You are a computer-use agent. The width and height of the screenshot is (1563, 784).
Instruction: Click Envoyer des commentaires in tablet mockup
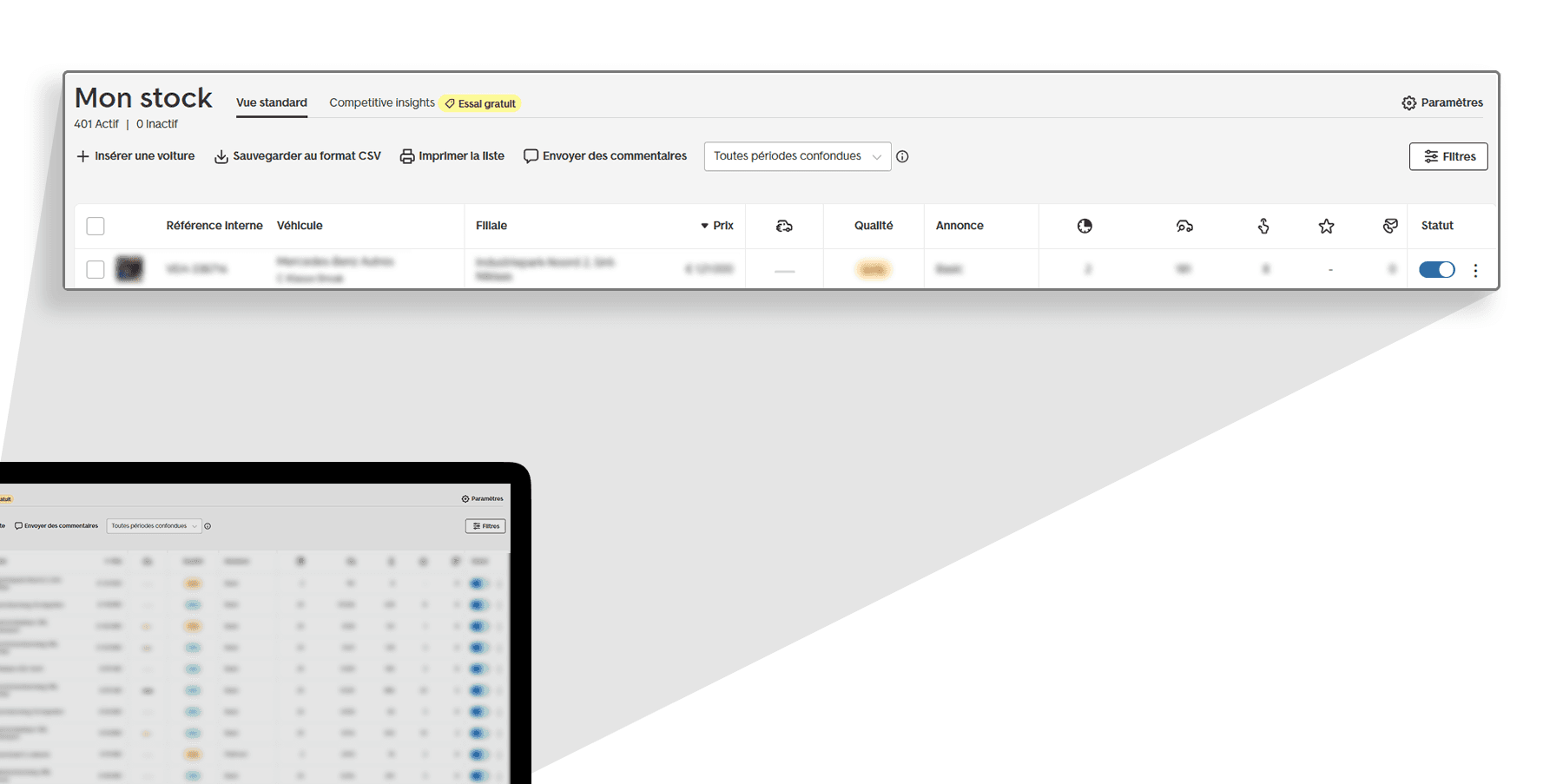coord(56,526)
